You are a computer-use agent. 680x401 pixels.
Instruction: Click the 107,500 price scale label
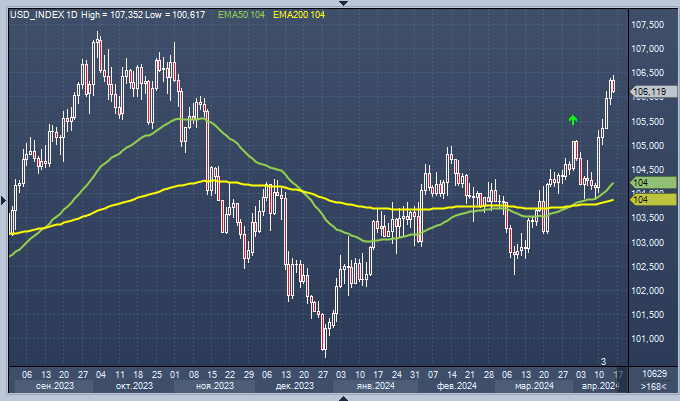[650, 25]
